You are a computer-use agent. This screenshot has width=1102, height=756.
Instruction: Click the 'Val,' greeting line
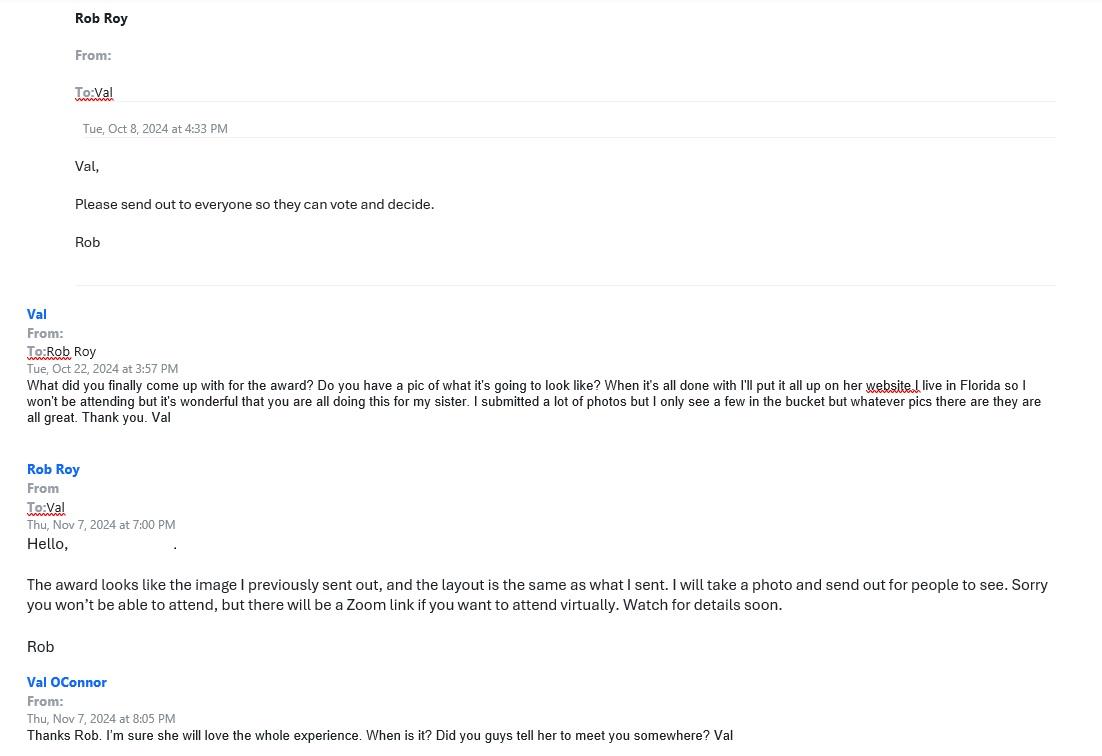pyautogui.click(x=86, y=167)
